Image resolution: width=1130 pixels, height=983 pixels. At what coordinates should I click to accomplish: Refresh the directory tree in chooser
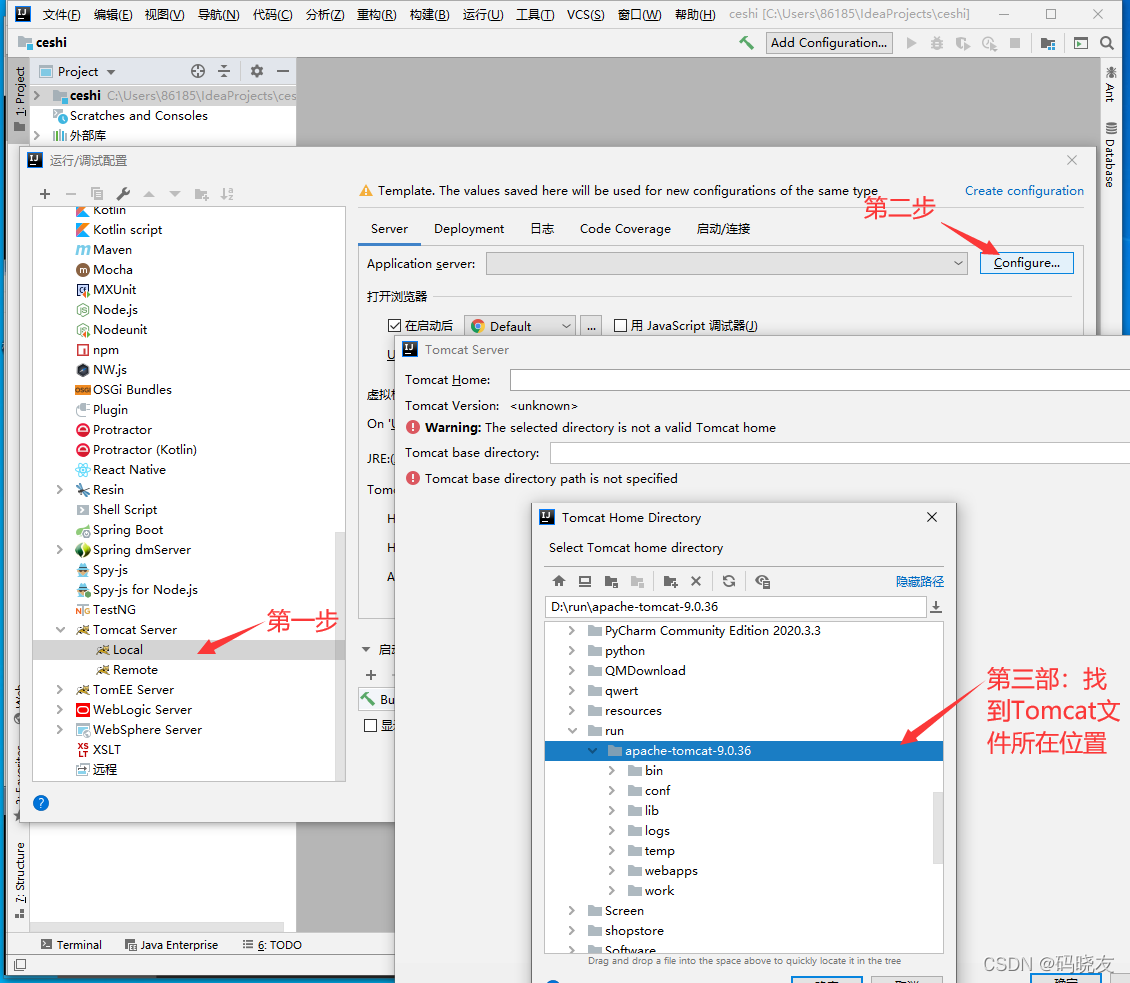click(729, 581)
